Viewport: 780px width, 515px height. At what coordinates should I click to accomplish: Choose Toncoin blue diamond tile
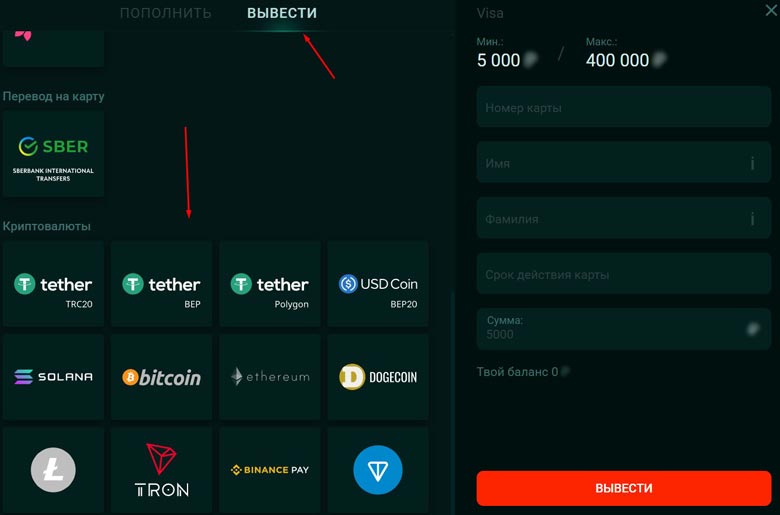(378, 470)
